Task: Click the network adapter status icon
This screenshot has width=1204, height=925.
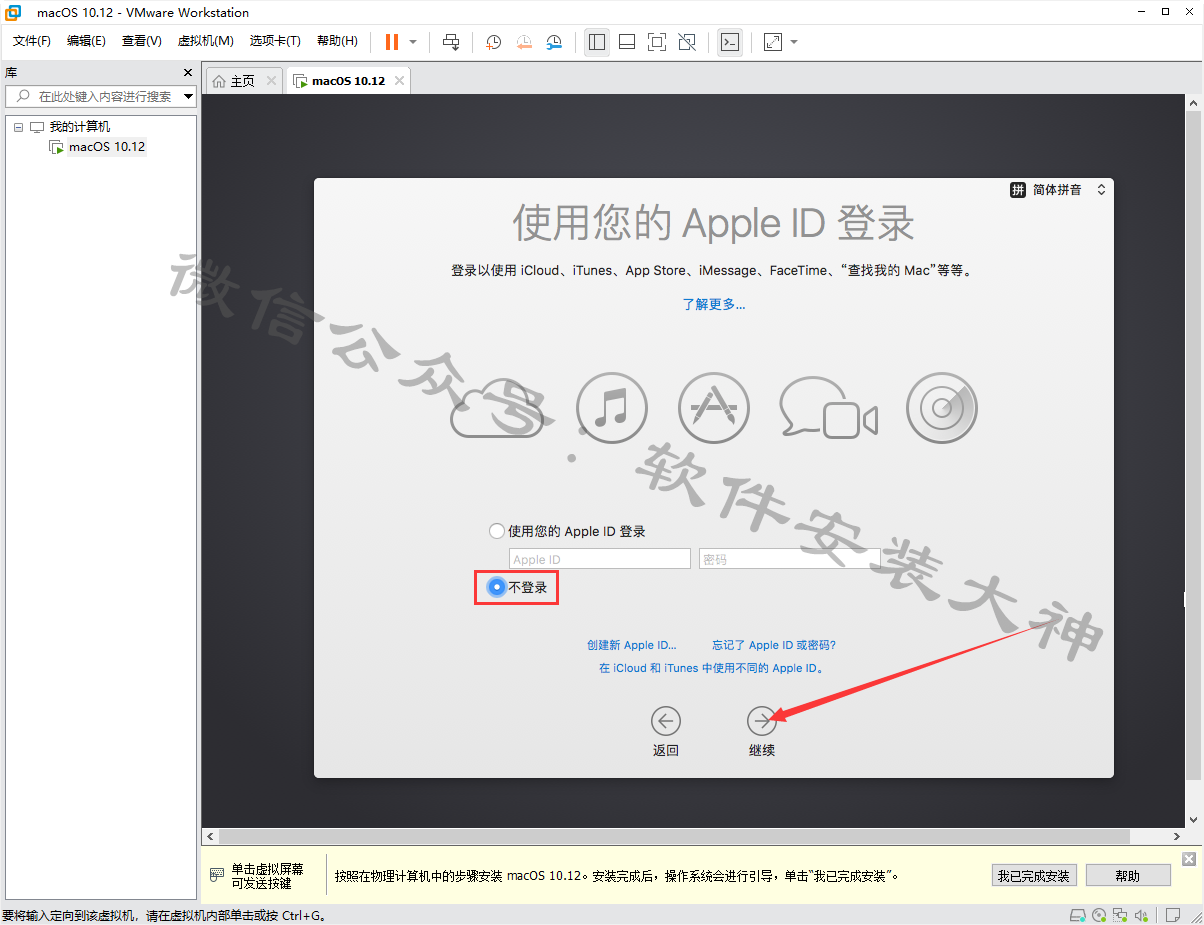Action: tap(1121, 915)
